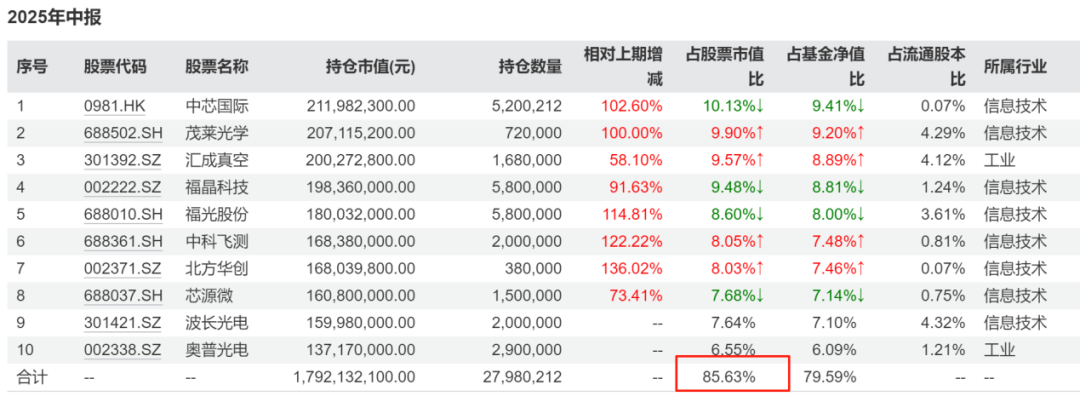Select stock name 中科飞测
Viewport: 1080px width, 402px height.
(216, 242)
